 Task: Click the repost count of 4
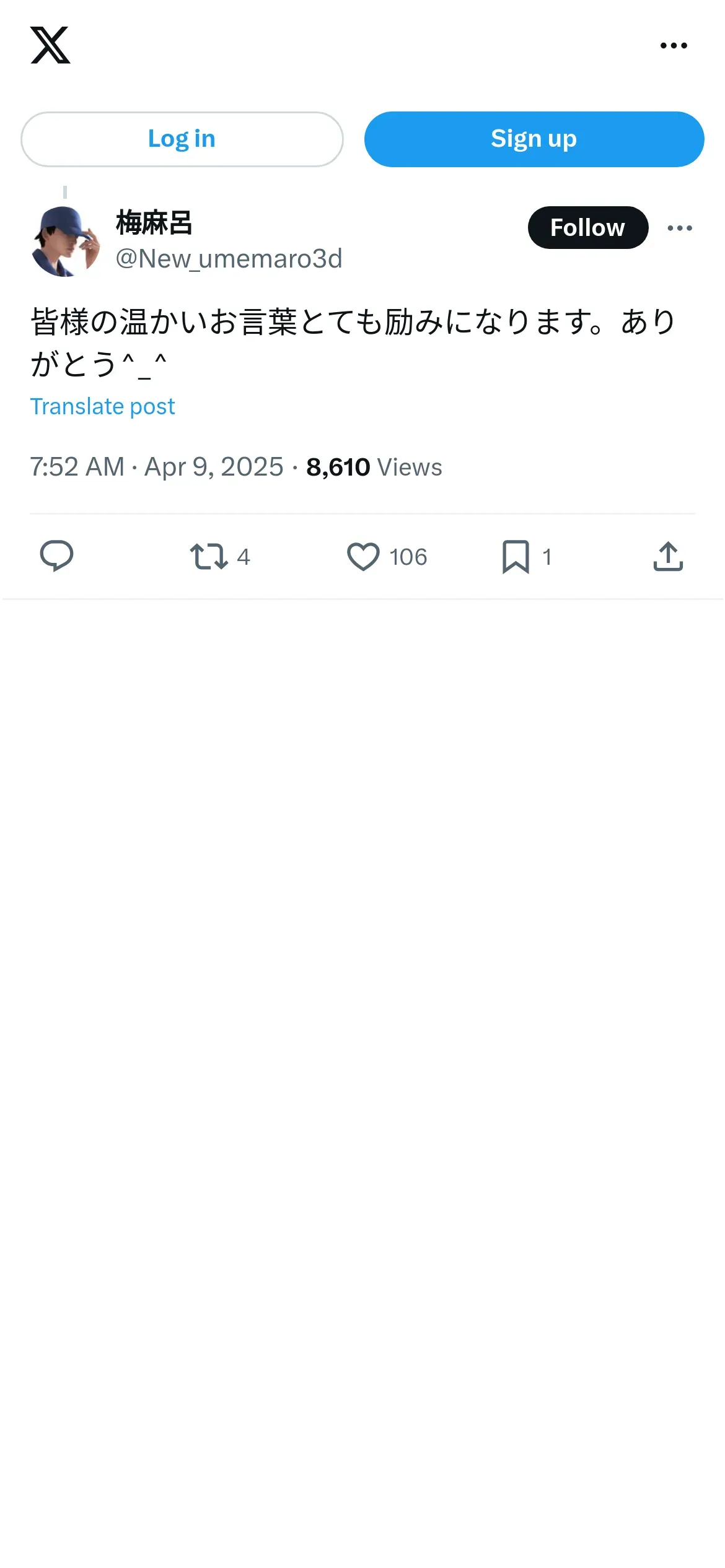tap(244, 557)
